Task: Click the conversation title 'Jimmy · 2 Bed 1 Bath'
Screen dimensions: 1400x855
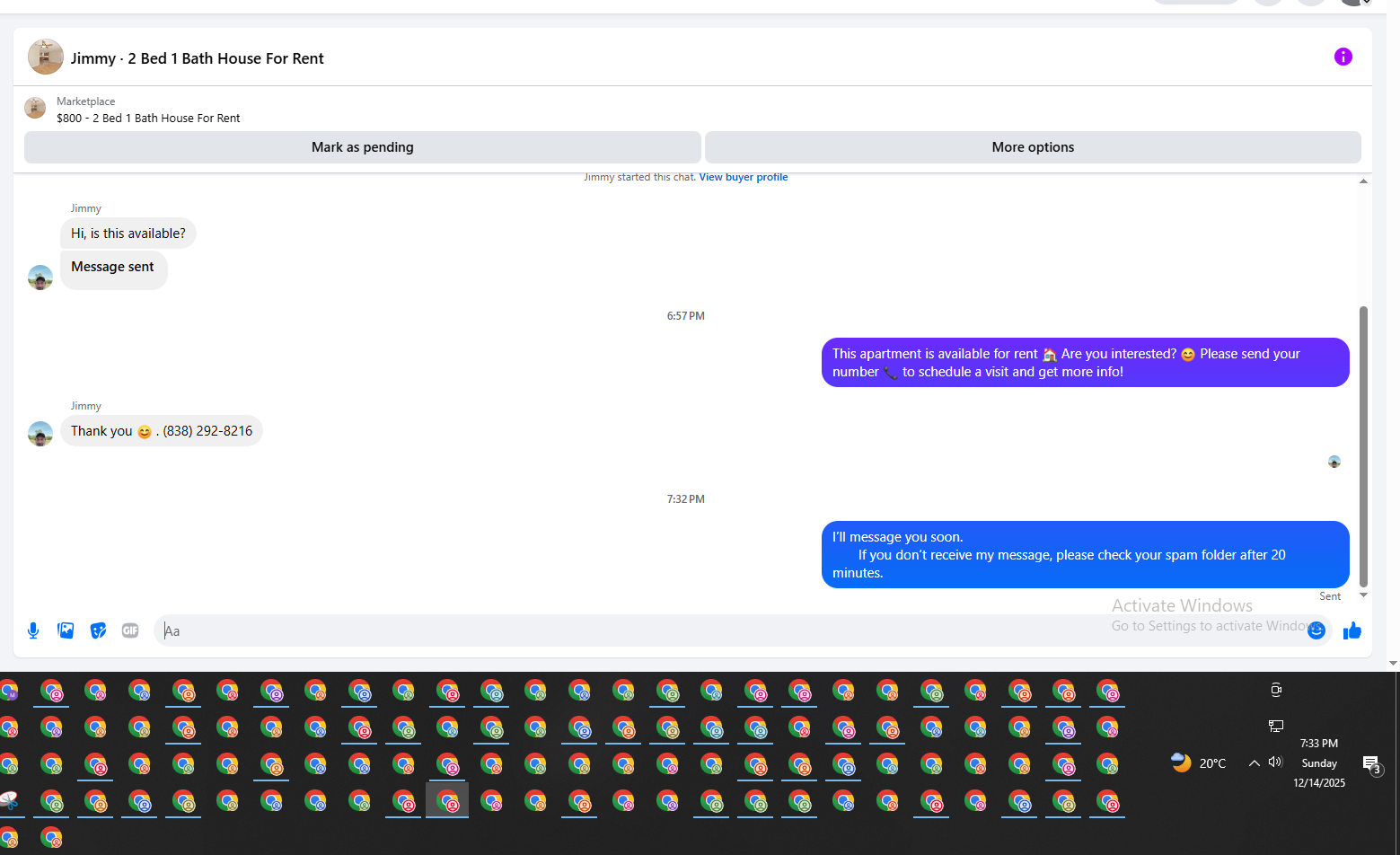Action: click(198, 58)
